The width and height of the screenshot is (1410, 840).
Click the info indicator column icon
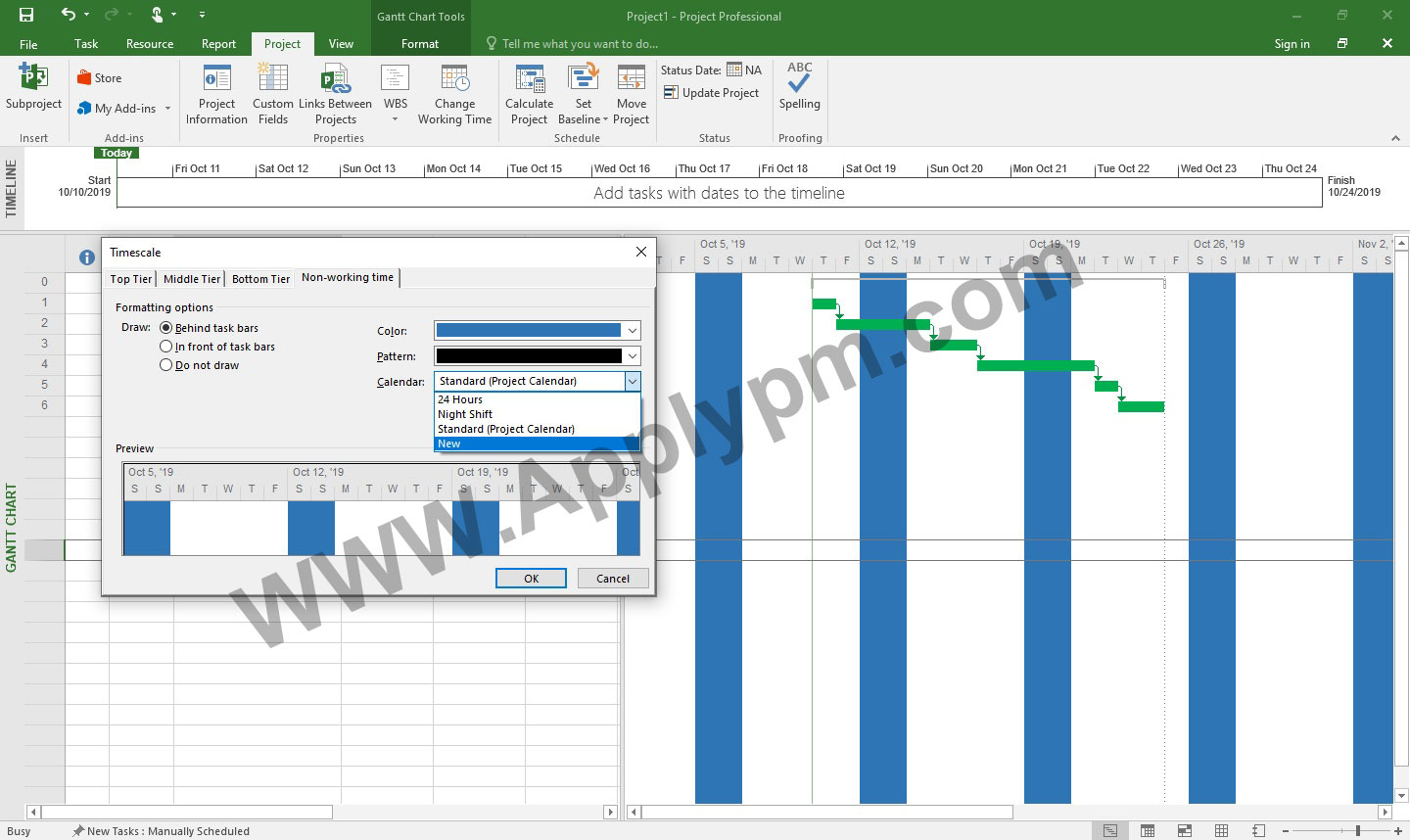(86, 257)
